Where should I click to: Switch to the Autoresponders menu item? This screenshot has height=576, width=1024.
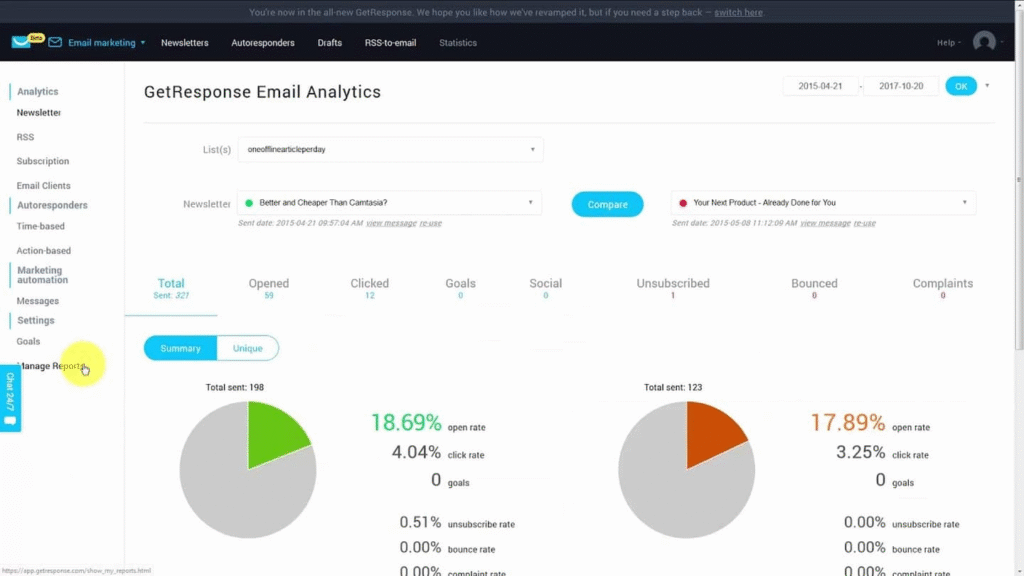[263, 43]
